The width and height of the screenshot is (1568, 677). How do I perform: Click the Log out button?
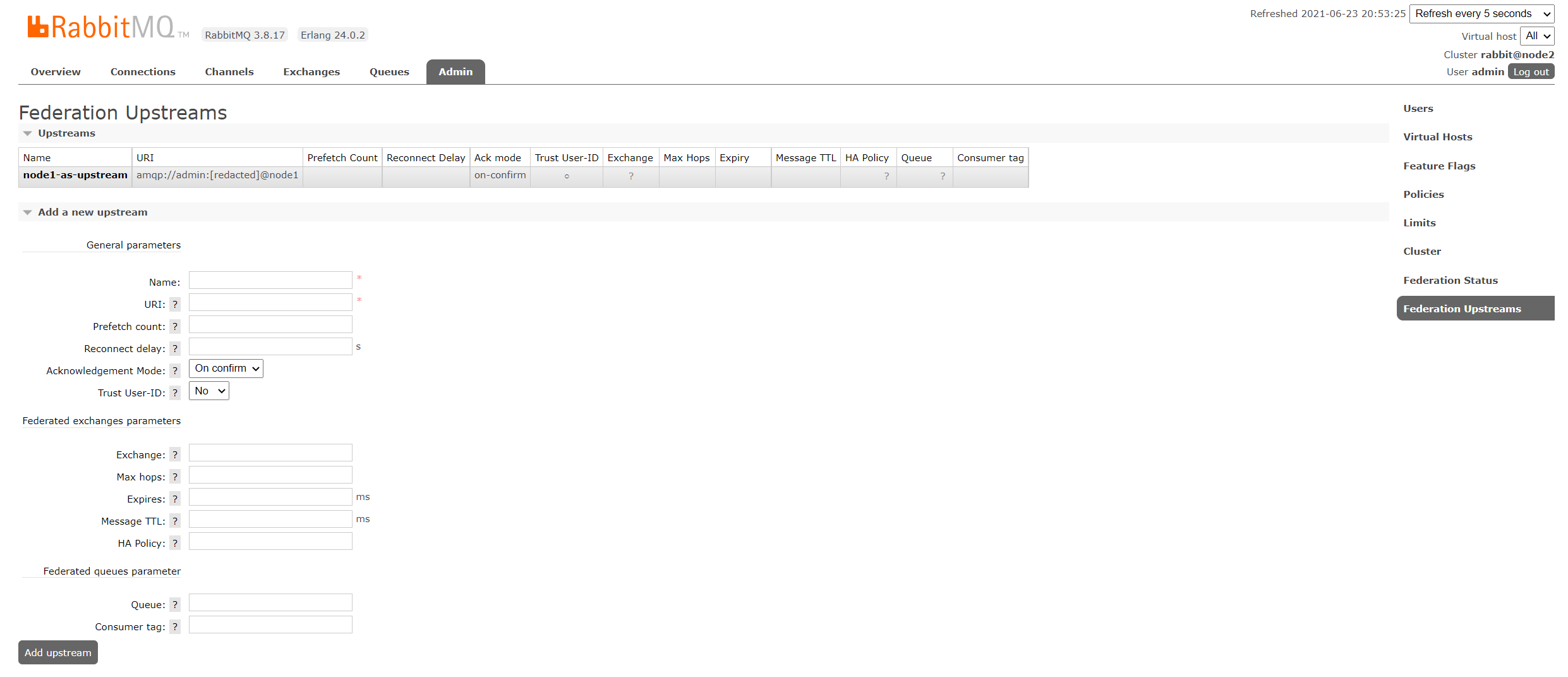tap(1531, 72)
